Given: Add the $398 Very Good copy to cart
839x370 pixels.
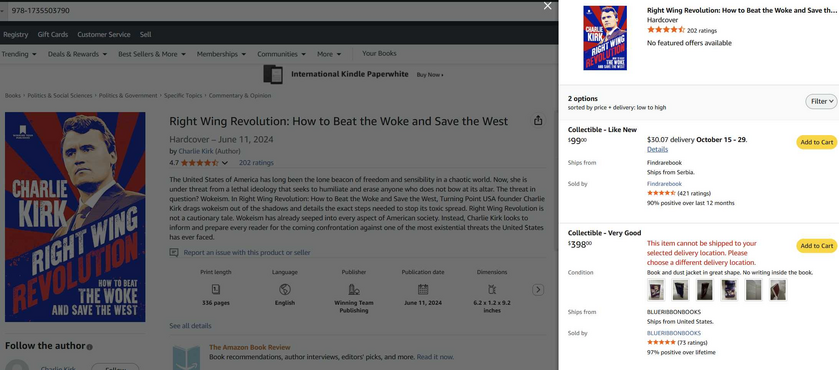Looking at the screenshot, I should coord(817,246).
